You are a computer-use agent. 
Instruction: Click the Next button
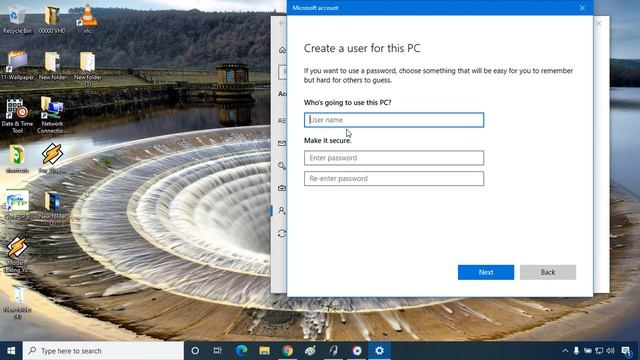click(x=486, y=272)
